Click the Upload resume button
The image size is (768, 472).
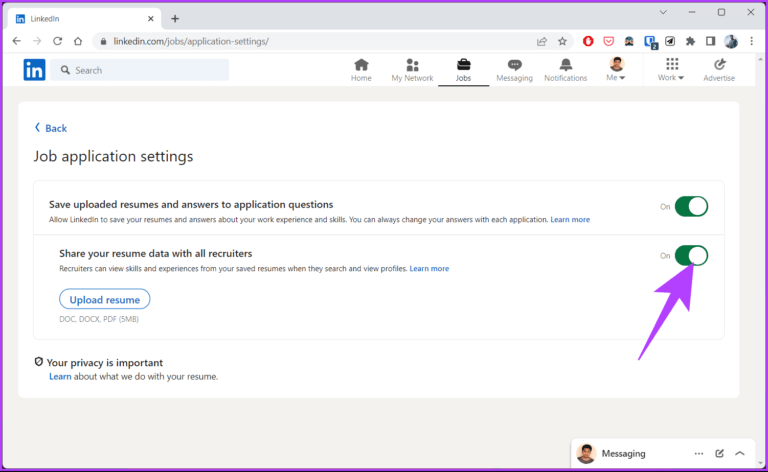click(x=104, y=299)
